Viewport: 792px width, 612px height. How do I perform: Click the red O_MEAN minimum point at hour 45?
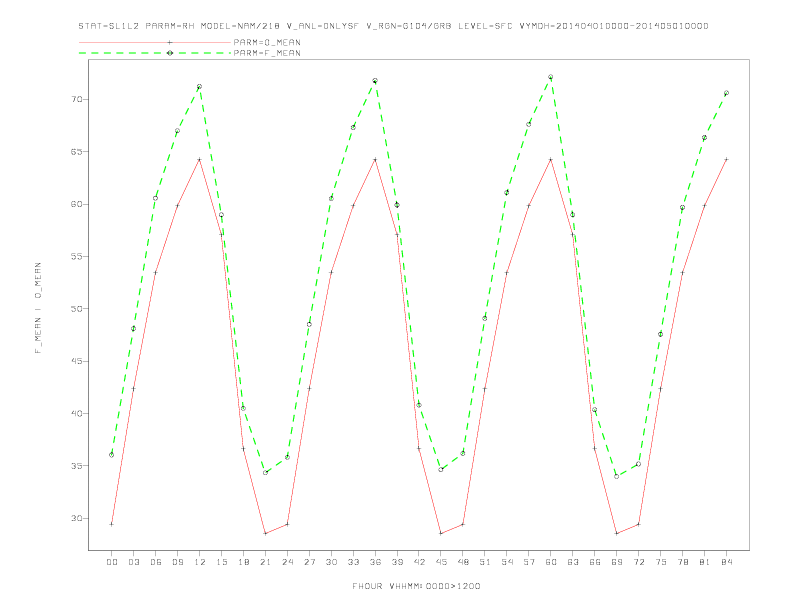(x=441, y=533)
